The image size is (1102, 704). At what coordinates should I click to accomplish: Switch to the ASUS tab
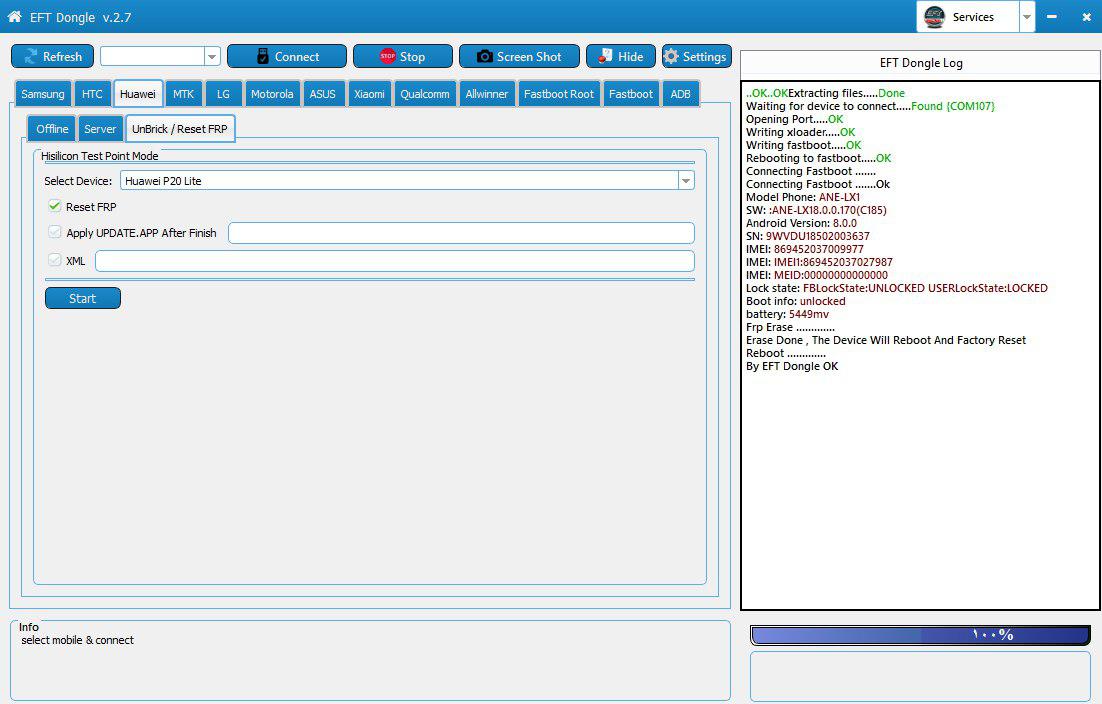click(323, 93)
